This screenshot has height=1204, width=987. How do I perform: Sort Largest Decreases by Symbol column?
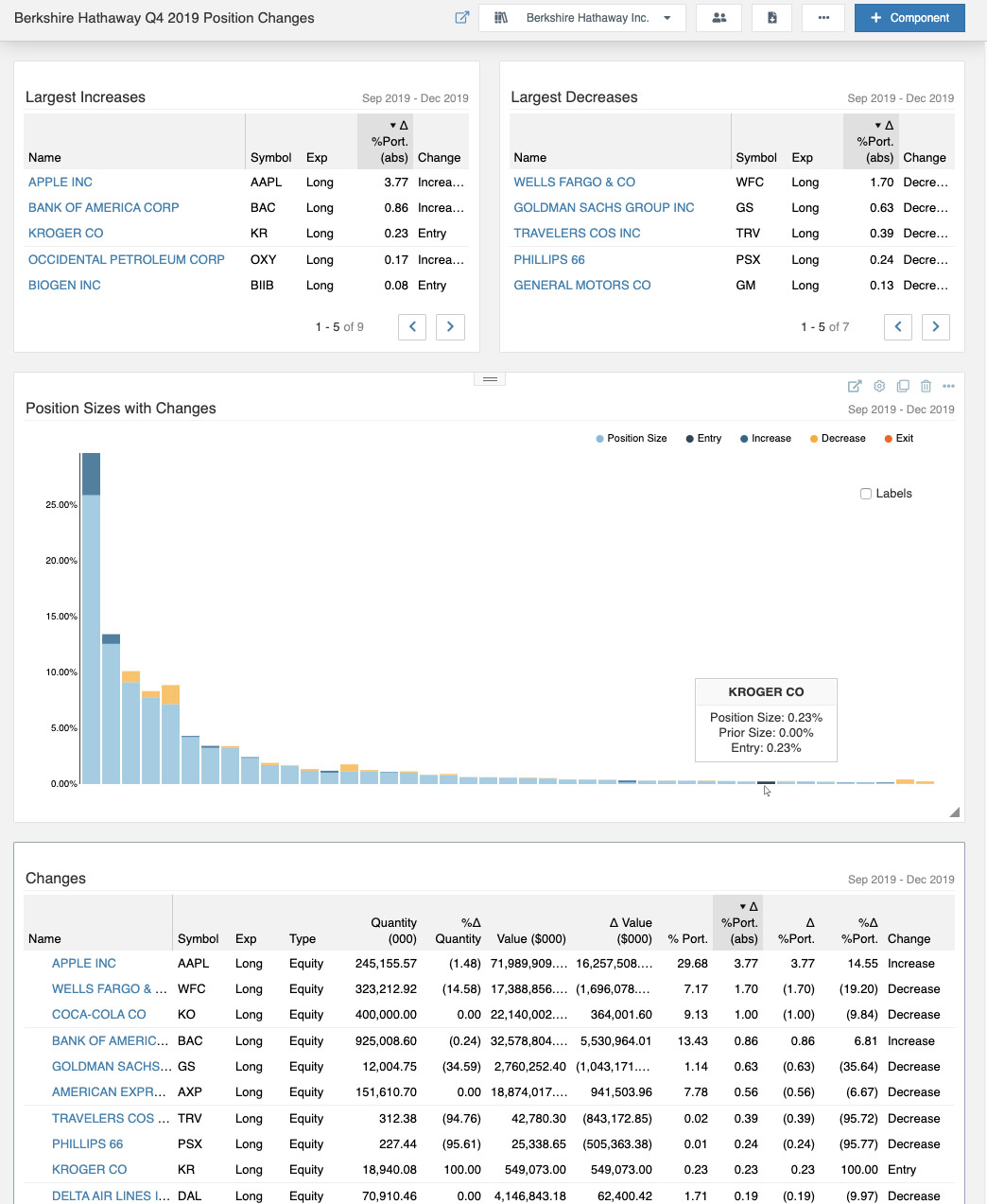pos(756,158)
